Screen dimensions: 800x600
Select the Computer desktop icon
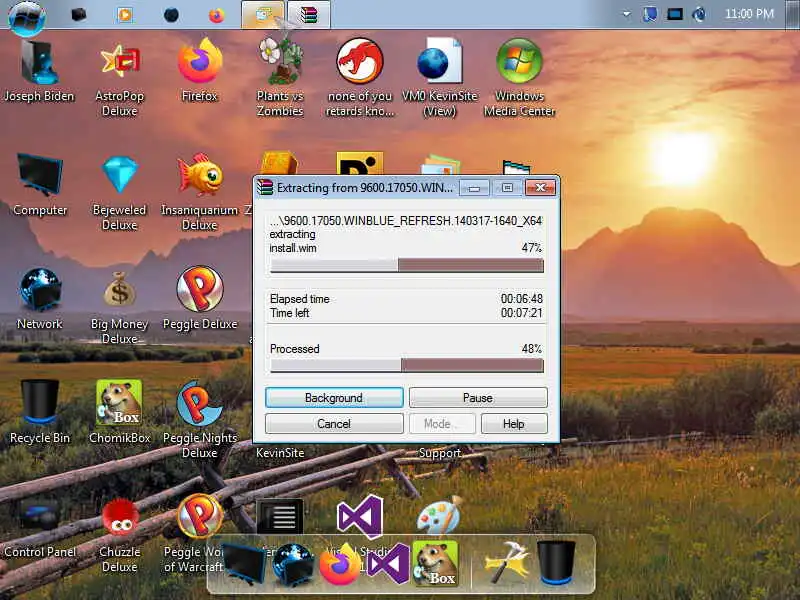40,185
